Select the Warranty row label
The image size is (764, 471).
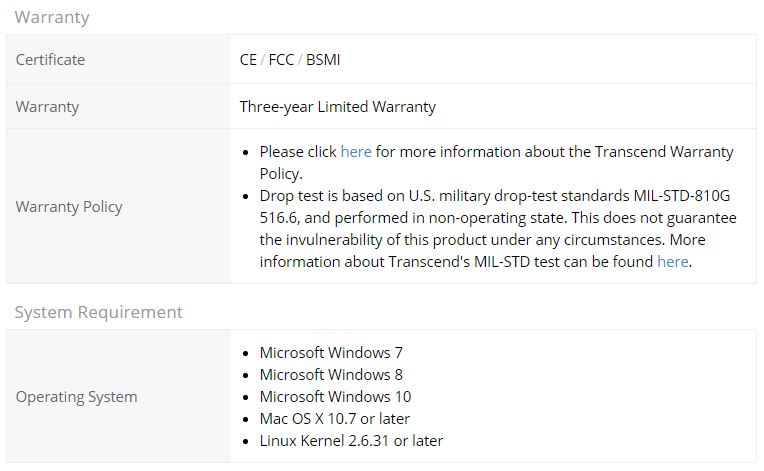coord(47,107)
